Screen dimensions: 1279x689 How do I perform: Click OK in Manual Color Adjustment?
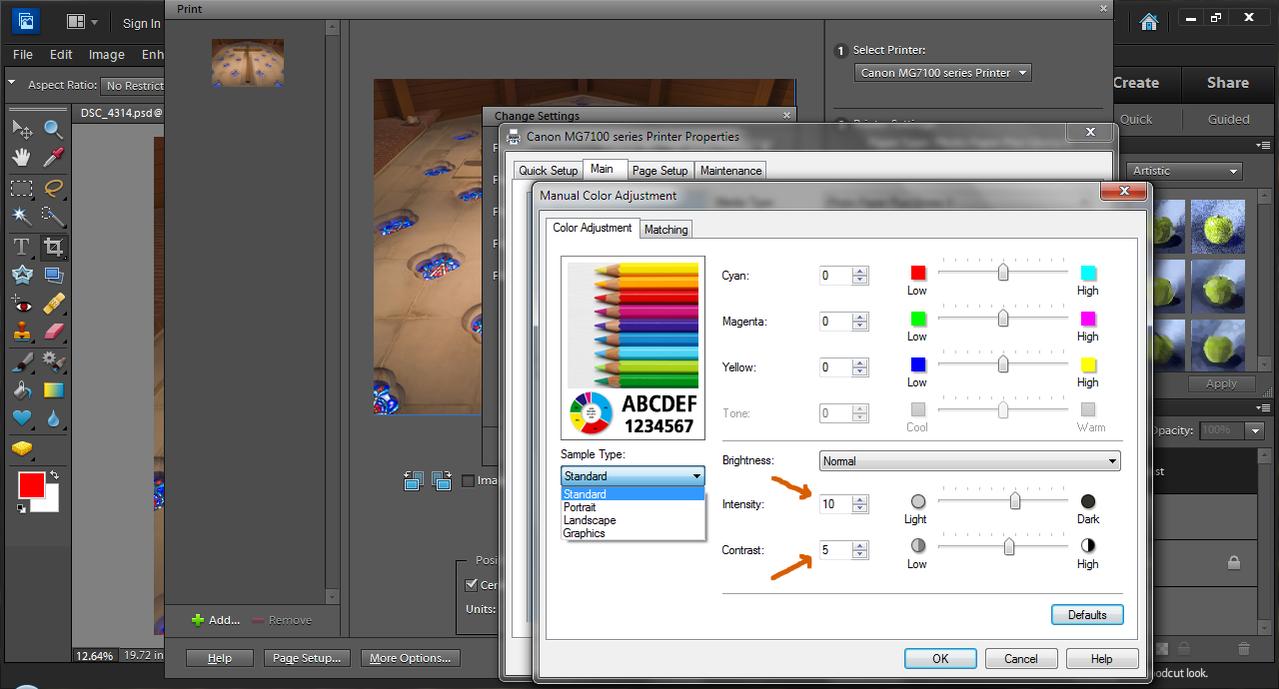click(940, 659)
